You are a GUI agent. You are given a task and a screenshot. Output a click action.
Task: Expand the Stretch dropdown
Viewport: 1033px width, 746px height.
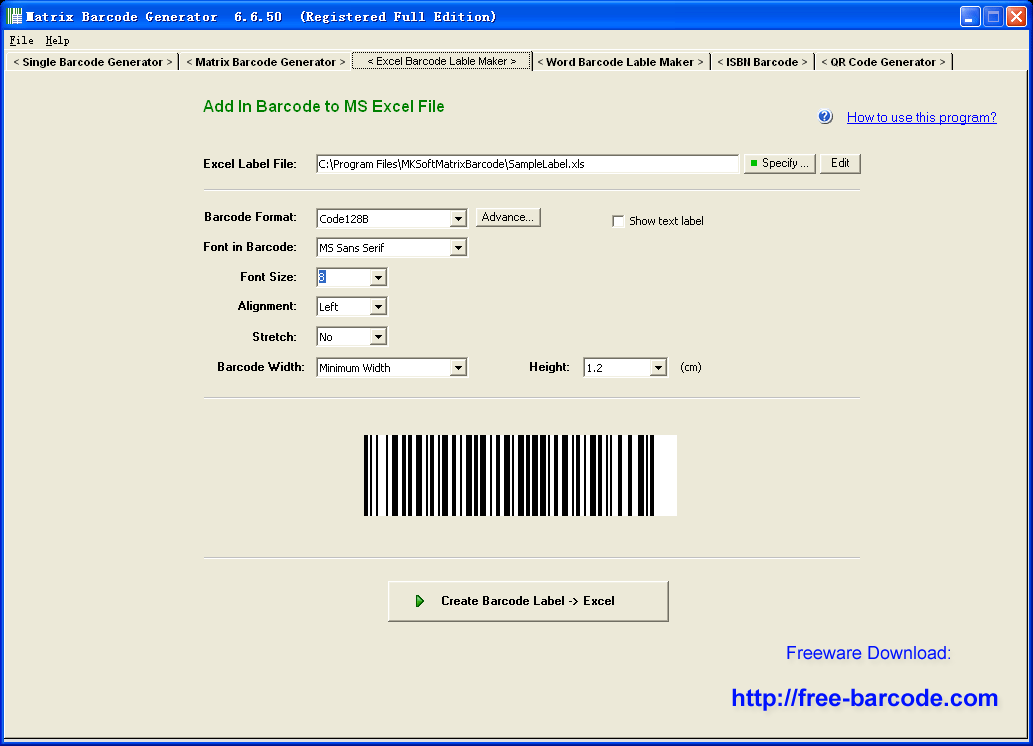click(378, 336)
